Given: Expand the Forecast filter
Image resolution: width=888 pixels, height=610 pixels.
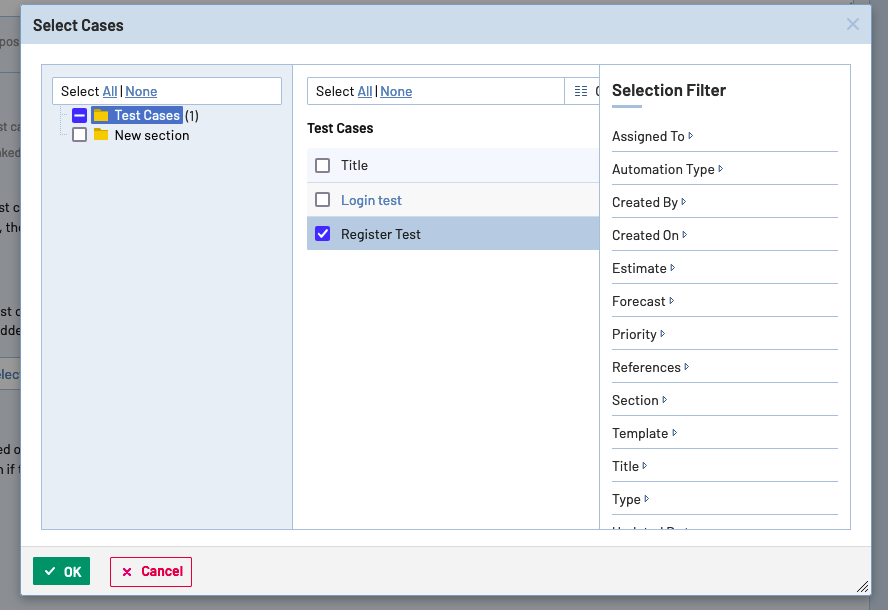Looking at the screenshot, I should tap(643, 301).
